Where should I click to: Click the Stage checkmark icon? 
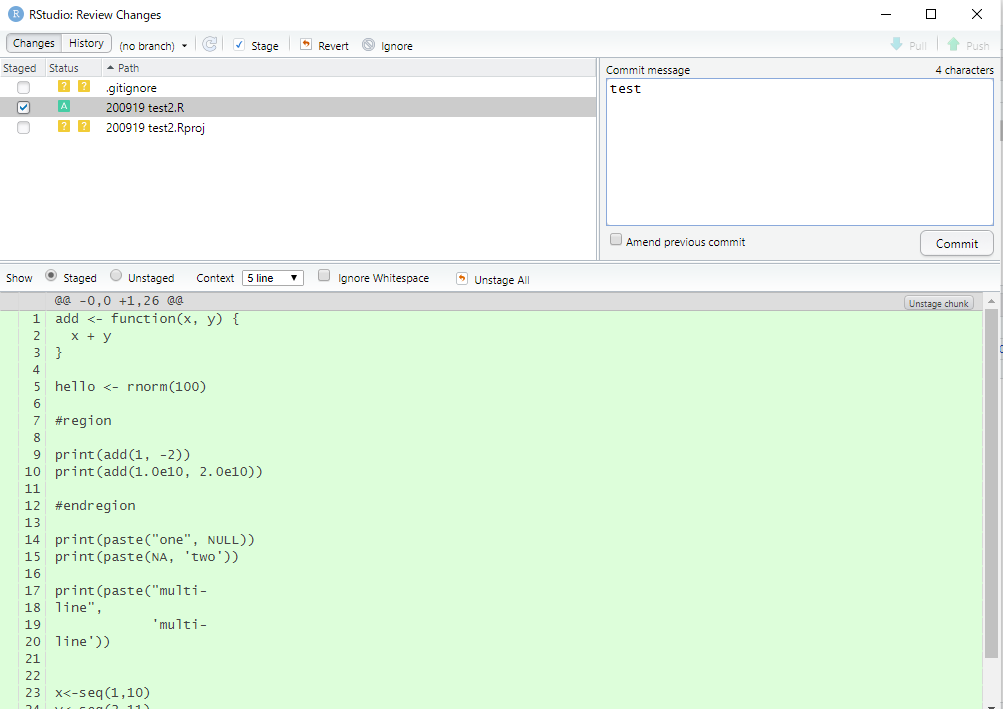coord(239,45)
